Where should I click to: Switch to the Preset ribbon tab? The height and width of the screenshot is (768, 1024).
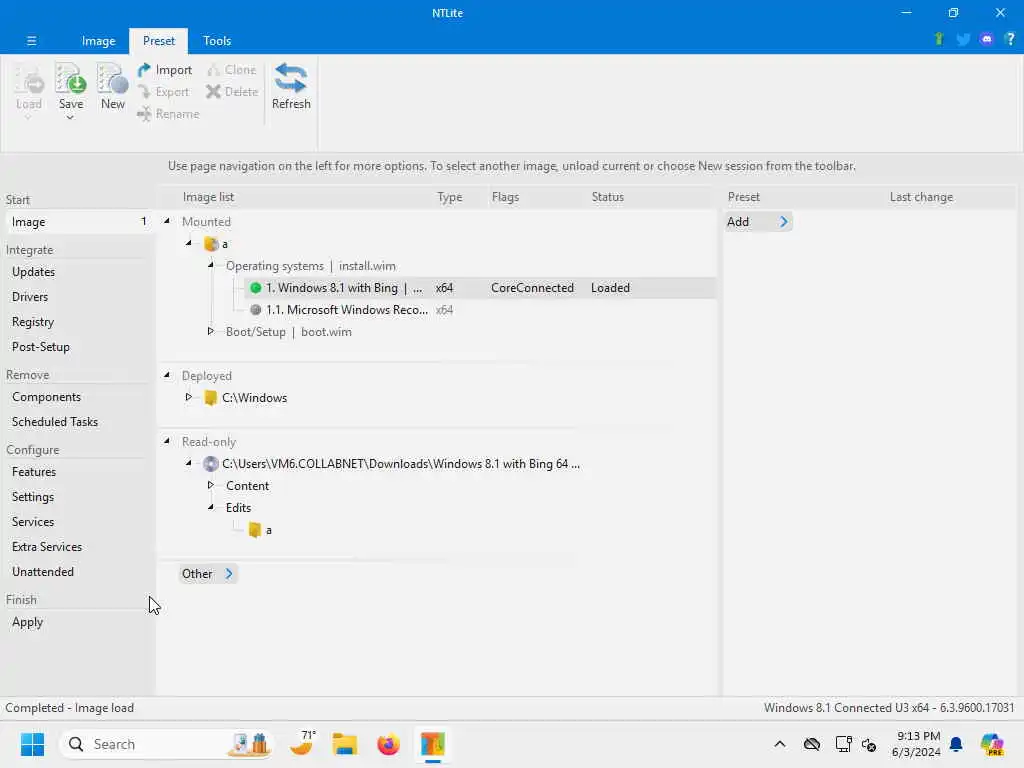pyautogui.click(x=159, y=40)
